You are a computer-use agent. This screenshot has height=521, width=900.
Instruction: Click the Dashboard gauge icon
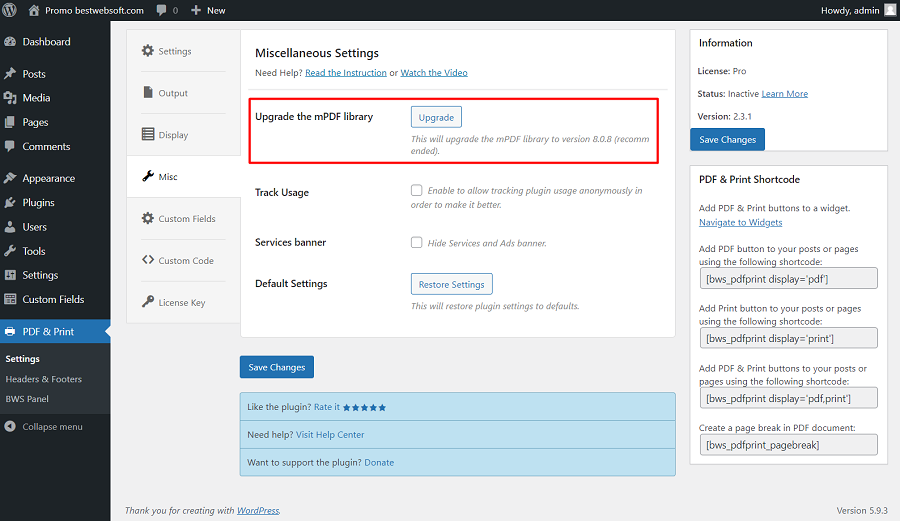pyautogui.click(x=10, y=42)
